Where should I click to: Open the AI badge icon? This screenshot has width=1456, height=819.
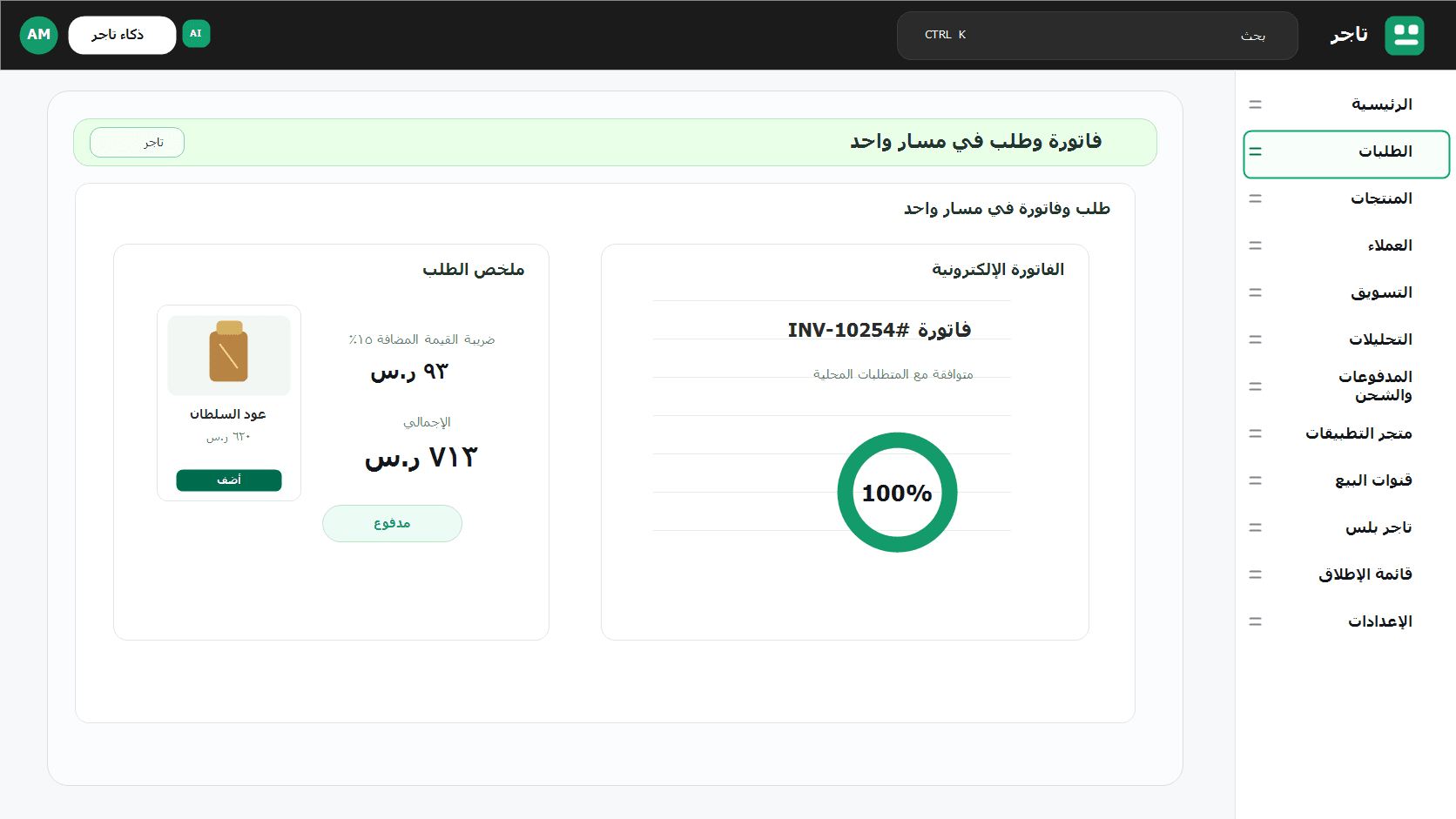(196, 34)
